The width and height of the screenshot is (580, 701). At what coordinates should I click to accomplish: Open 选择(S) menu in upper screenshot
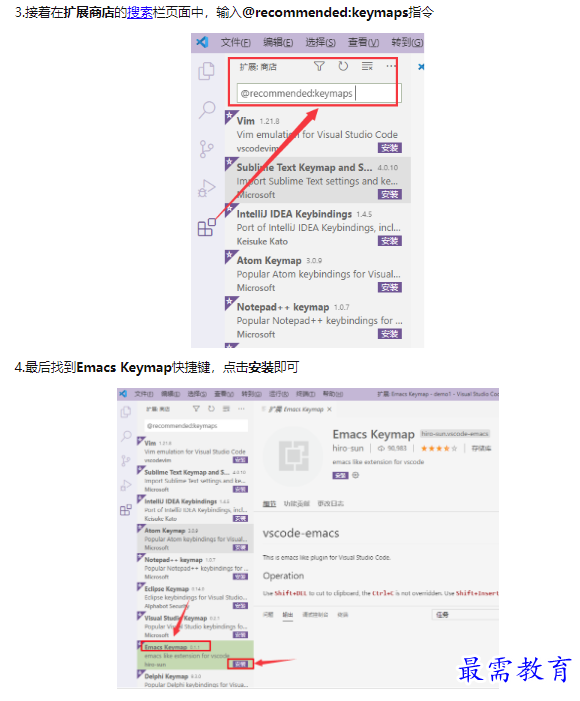[320, 42]
